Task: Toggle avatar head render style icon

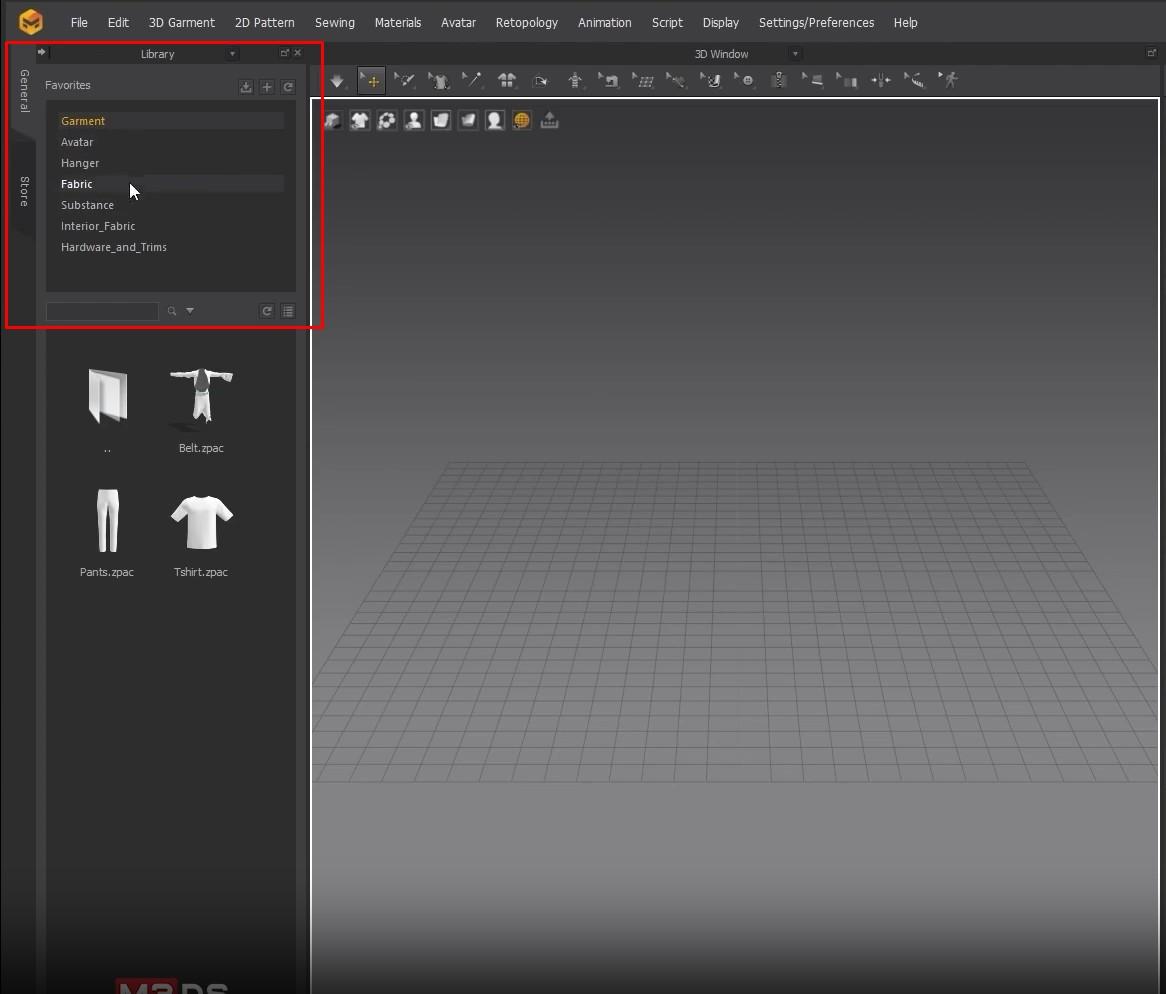Action: pos(495,120)
